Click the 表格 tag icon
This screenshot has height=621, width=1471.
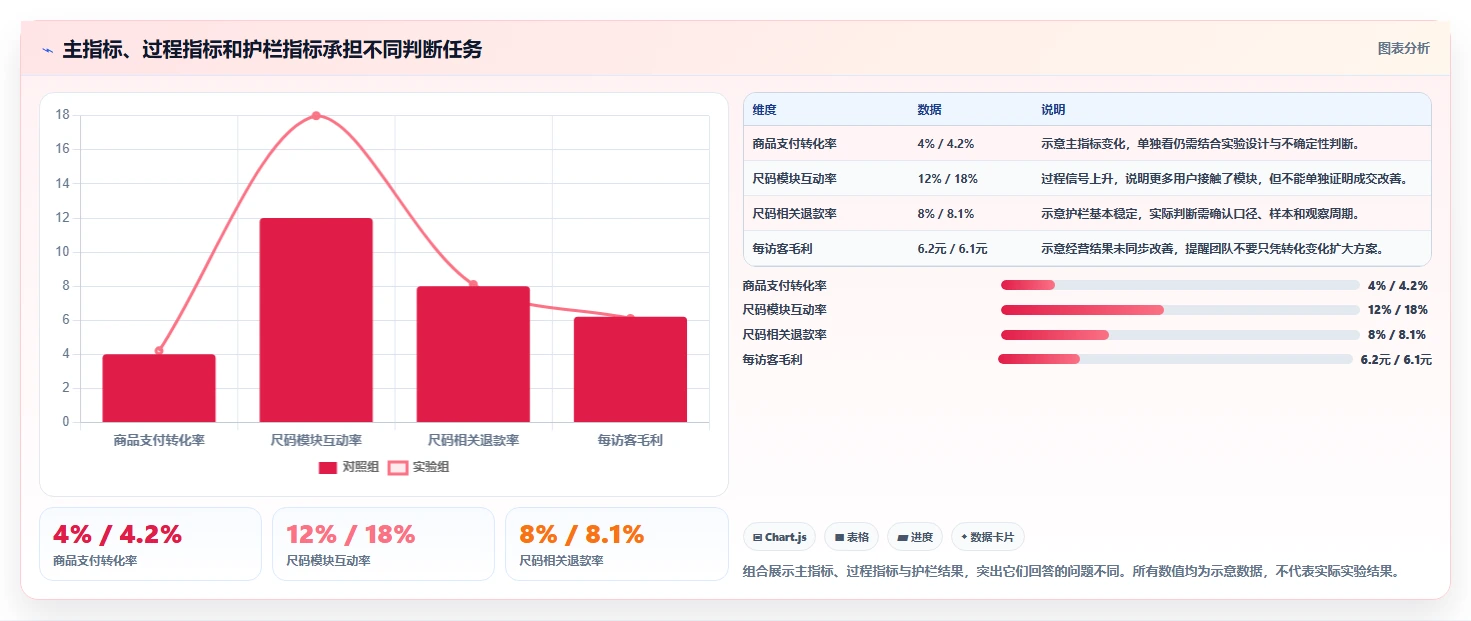click(x=840, y=538)
